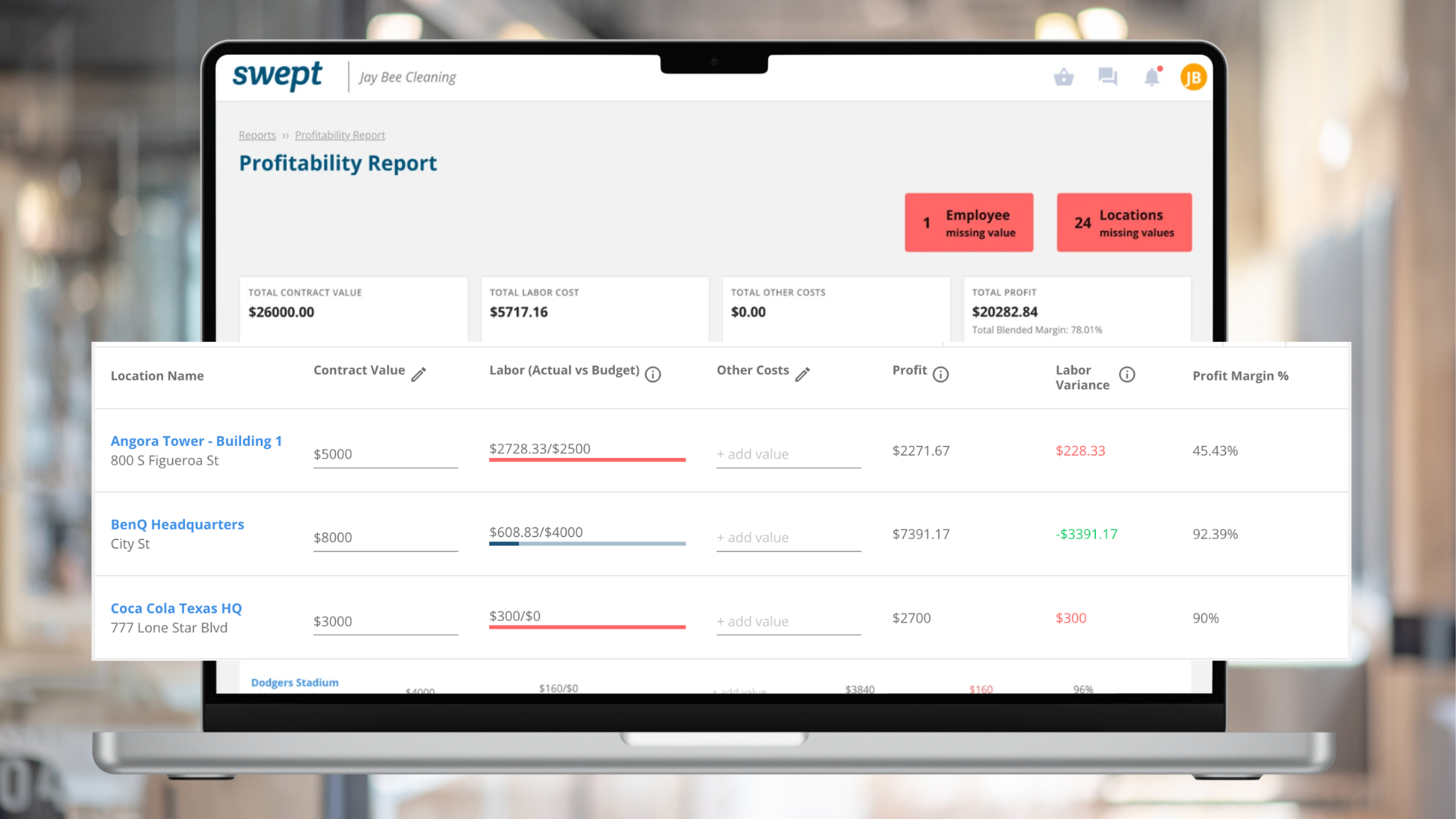This screenshot has height=819, width=1456.
Task: Edit Coca Cola $3000 contract value field
Action: coord(385,621)
